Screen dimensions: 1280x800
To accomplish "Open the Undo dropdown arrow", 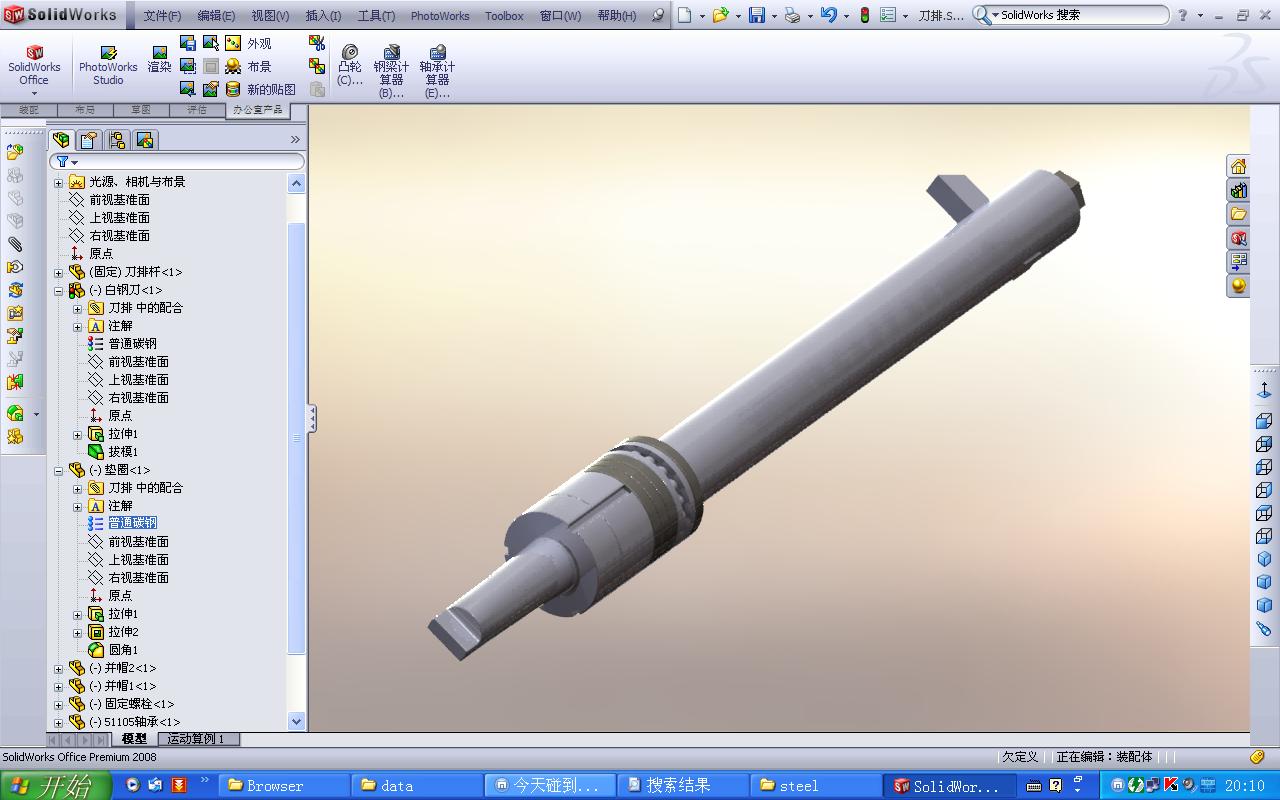I will coord(846,16).
